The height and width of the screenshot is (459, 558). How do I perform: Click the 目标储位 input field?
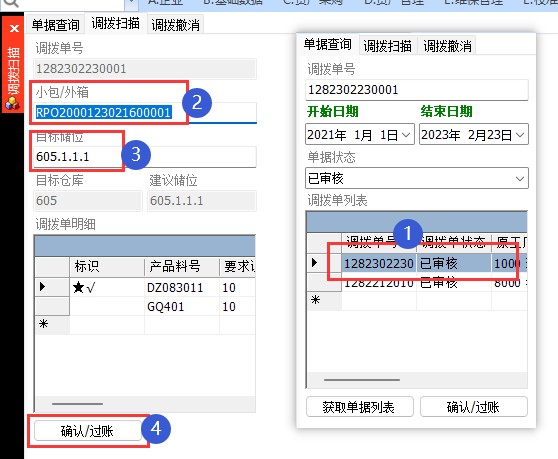click(145, 157)
